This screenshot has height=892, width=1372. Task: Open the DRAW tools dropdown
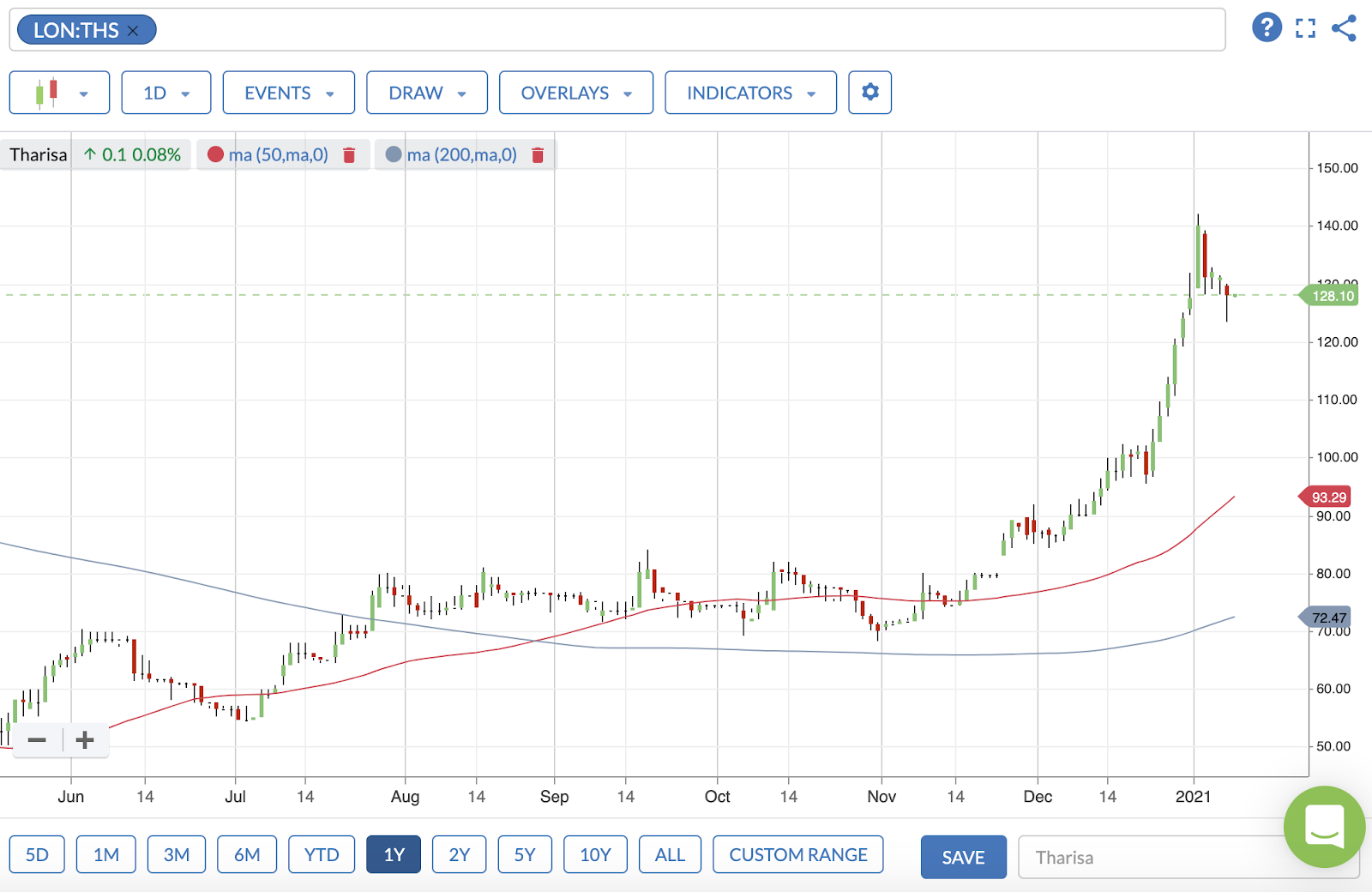tap(427, 93)
